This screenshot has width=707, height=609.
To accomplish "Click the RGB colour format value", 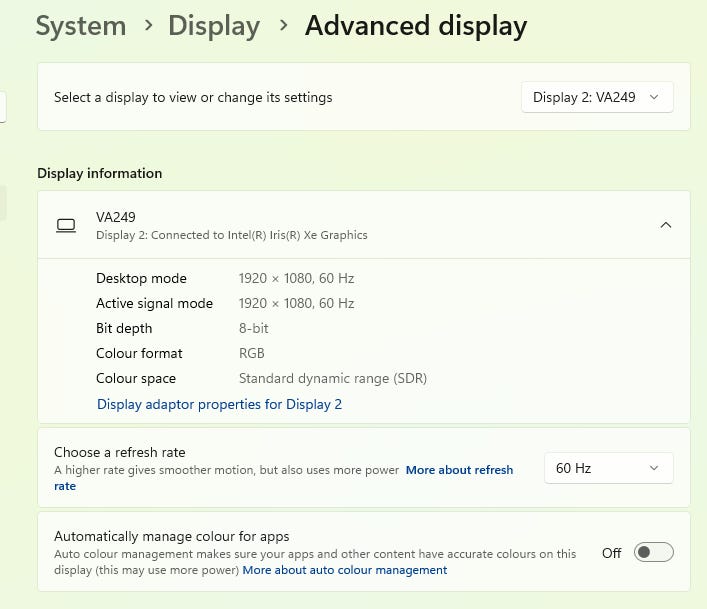I will point(252,353).
